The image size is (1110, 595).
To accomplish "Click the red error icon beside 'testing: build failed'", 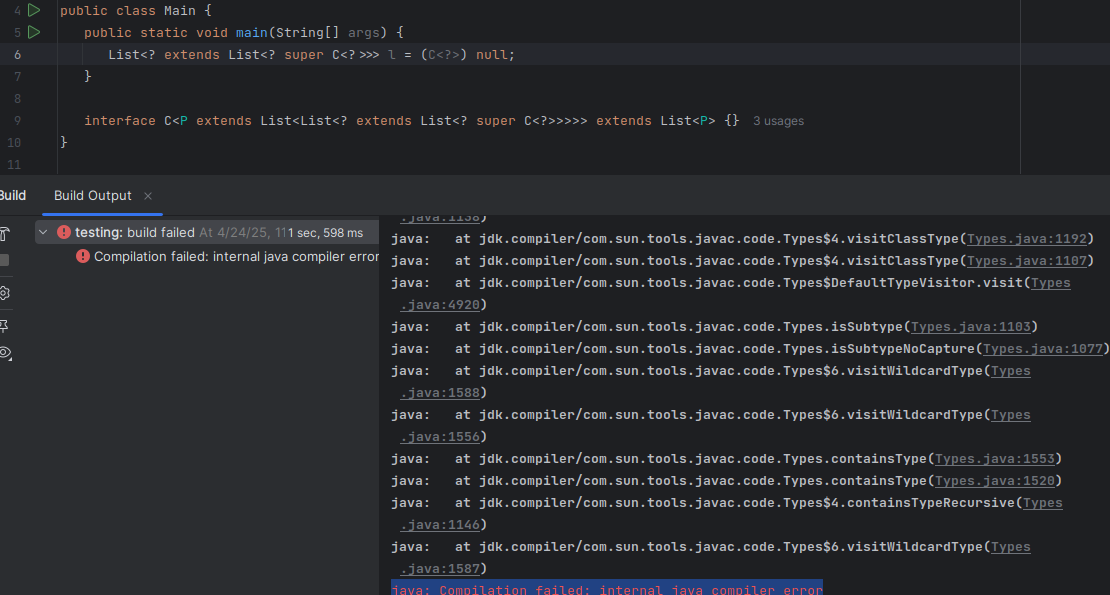I will 64,232.
